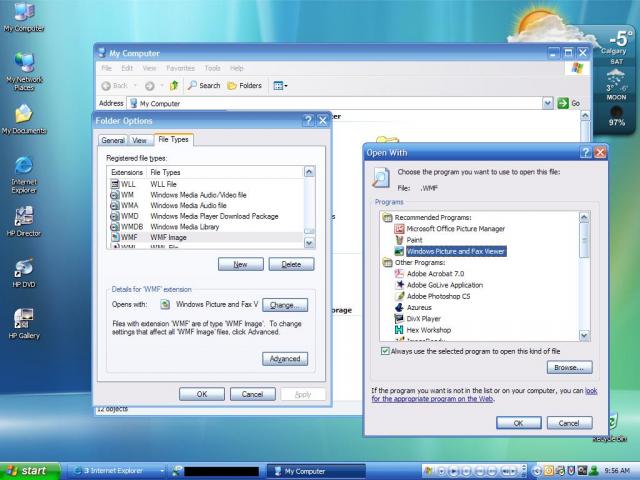The image size is (640, 480).
Task: Click Delete in Folder Options
Action: [291, 264]
